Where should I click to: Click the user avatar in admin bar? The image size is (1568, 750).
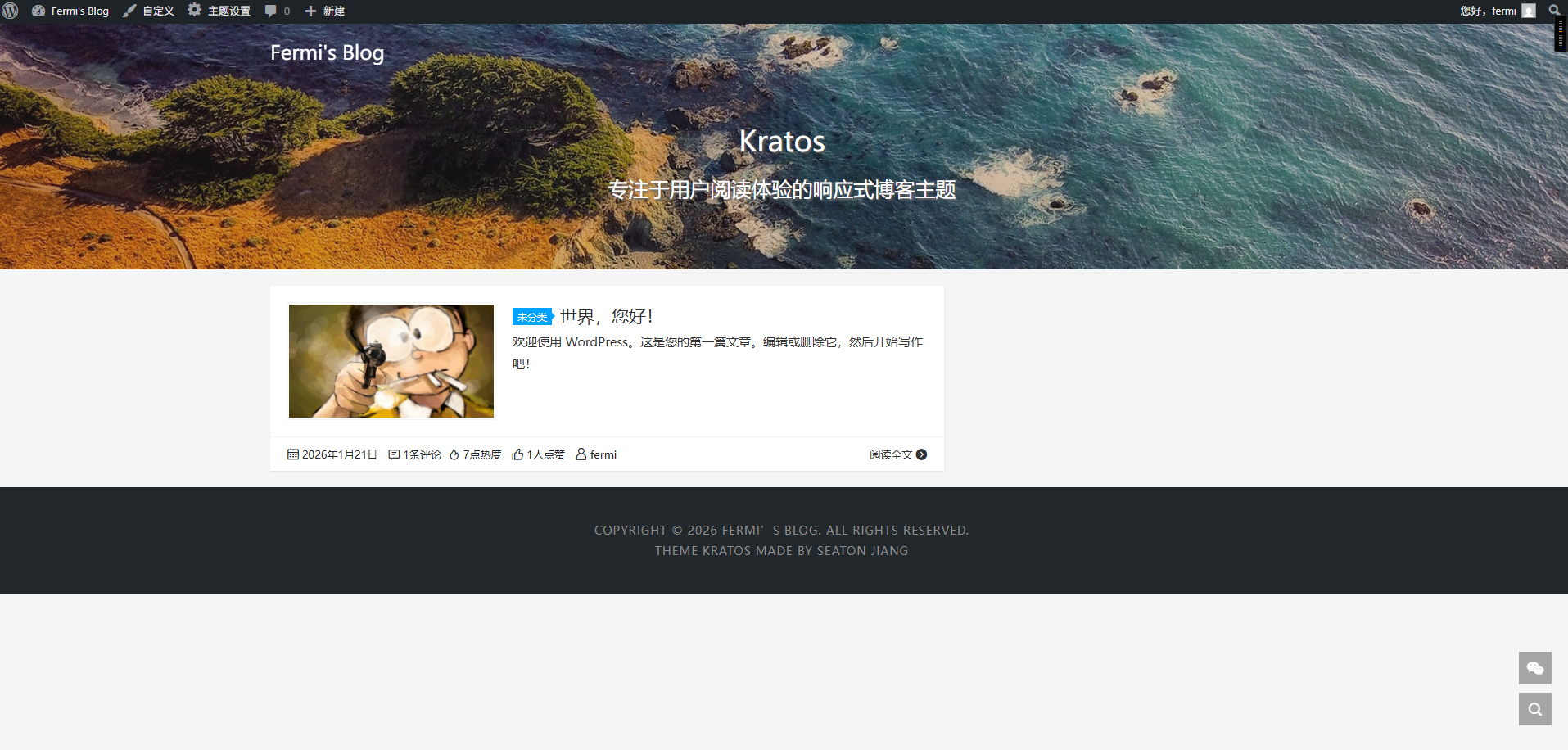click(x=1529, y=11)
